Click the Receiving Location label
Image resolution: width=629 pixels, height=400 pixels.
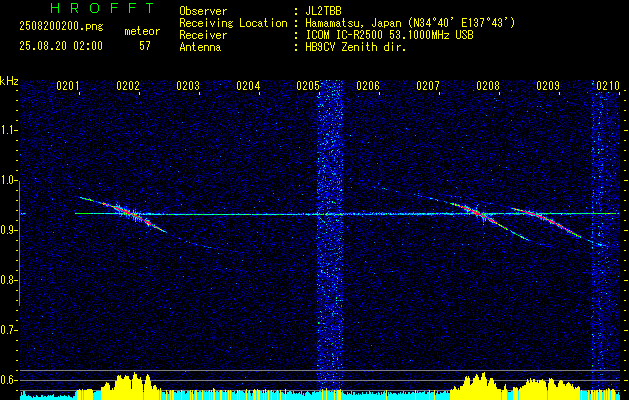coord(233,23)
